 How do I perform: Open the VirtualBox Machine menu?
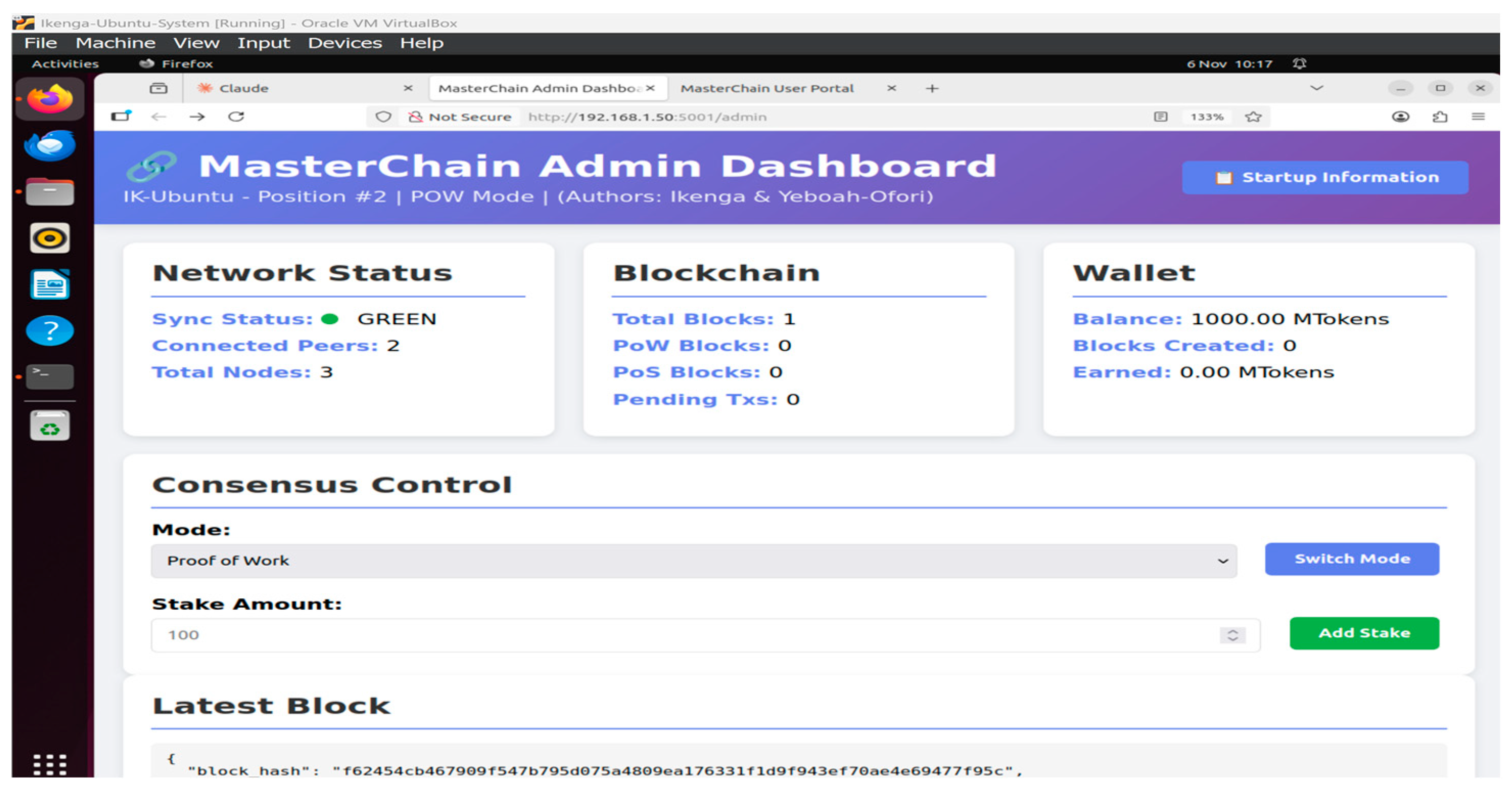[115, 43]
